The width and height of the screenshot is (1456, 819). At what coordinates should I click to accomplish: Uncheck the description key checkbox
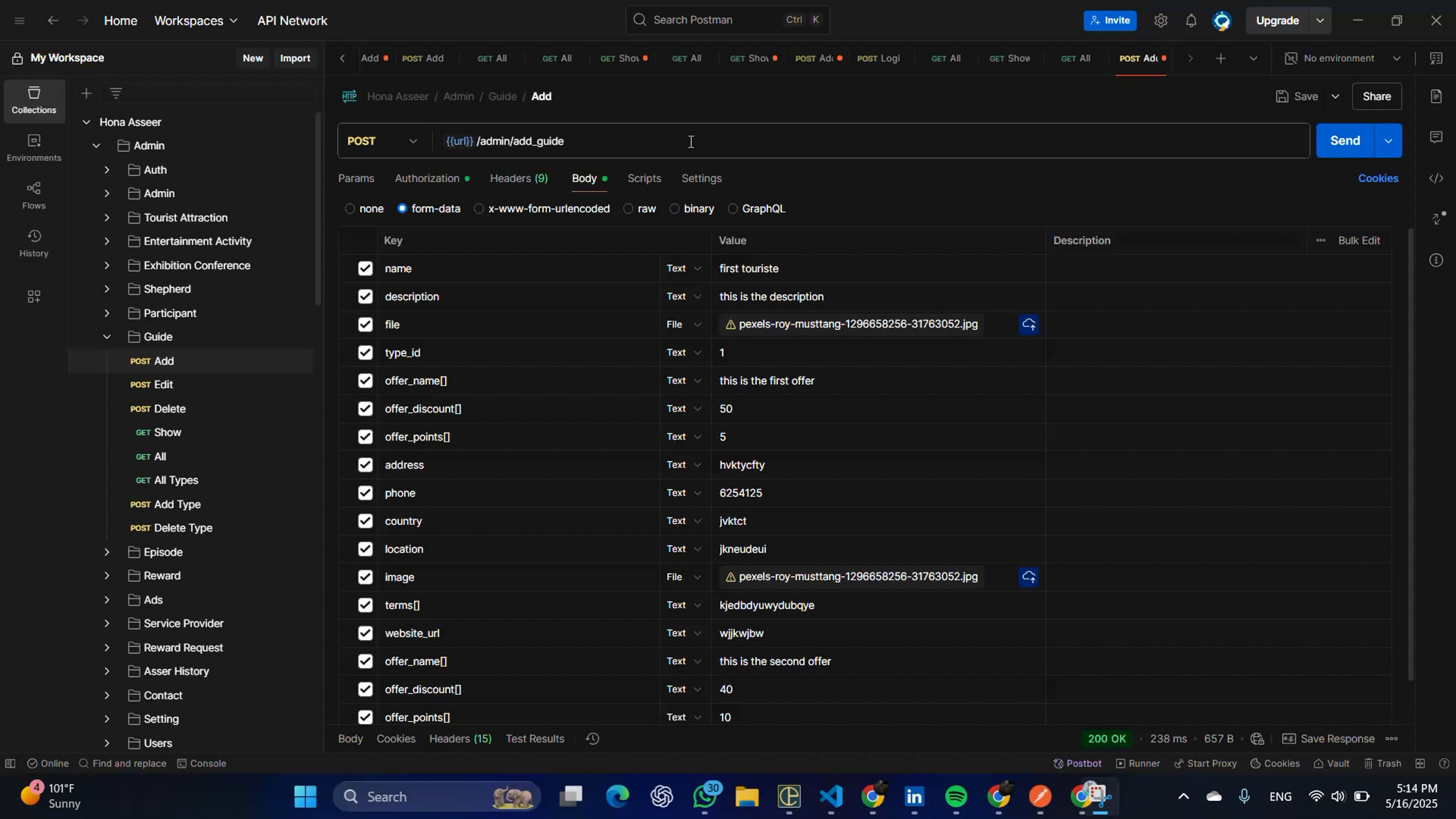(x=365, y=297)
